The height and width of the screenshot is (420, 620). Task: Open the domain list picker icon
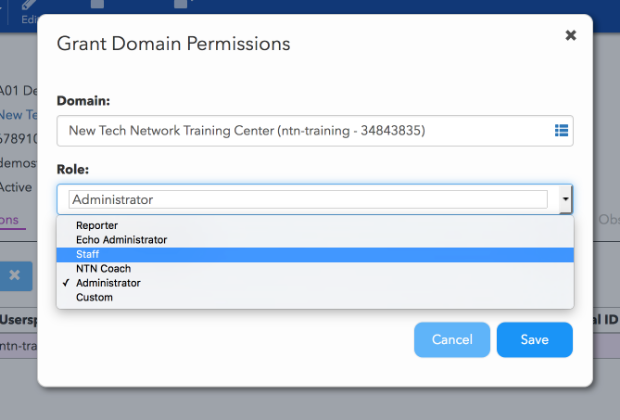click(x=561, y=131)
